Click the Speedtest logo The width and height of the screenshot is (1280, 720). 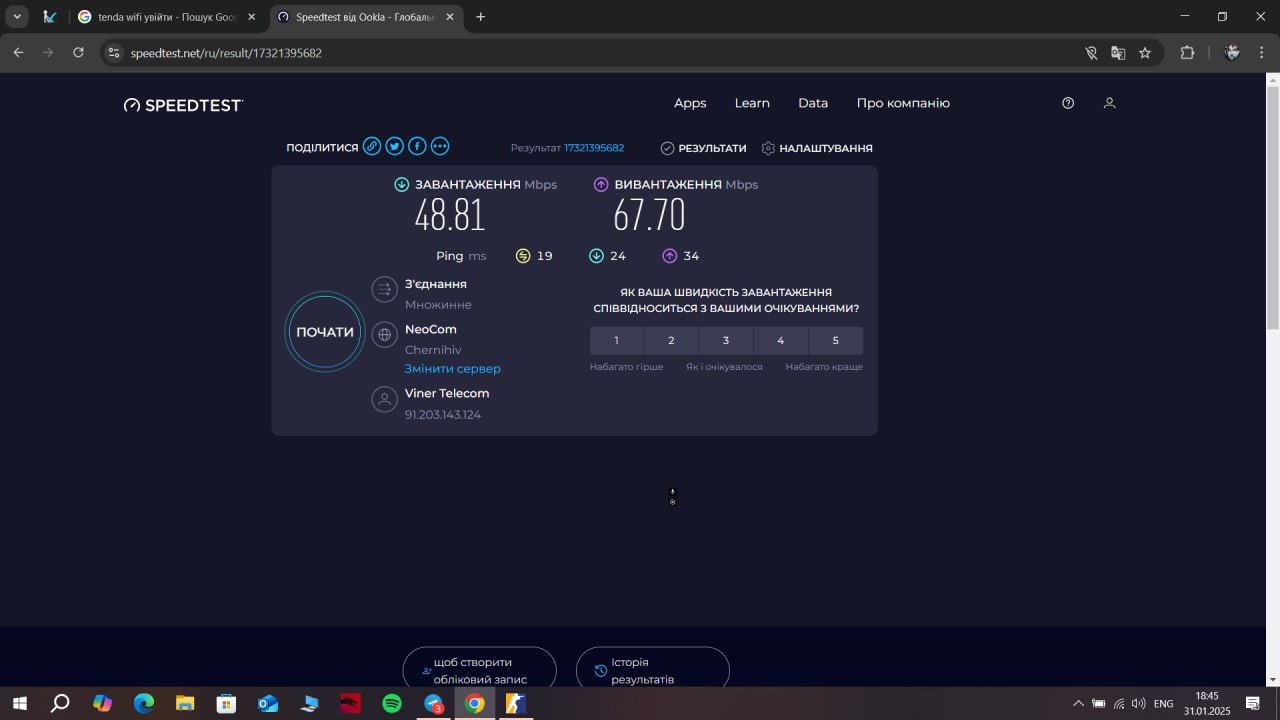(183, 104)
